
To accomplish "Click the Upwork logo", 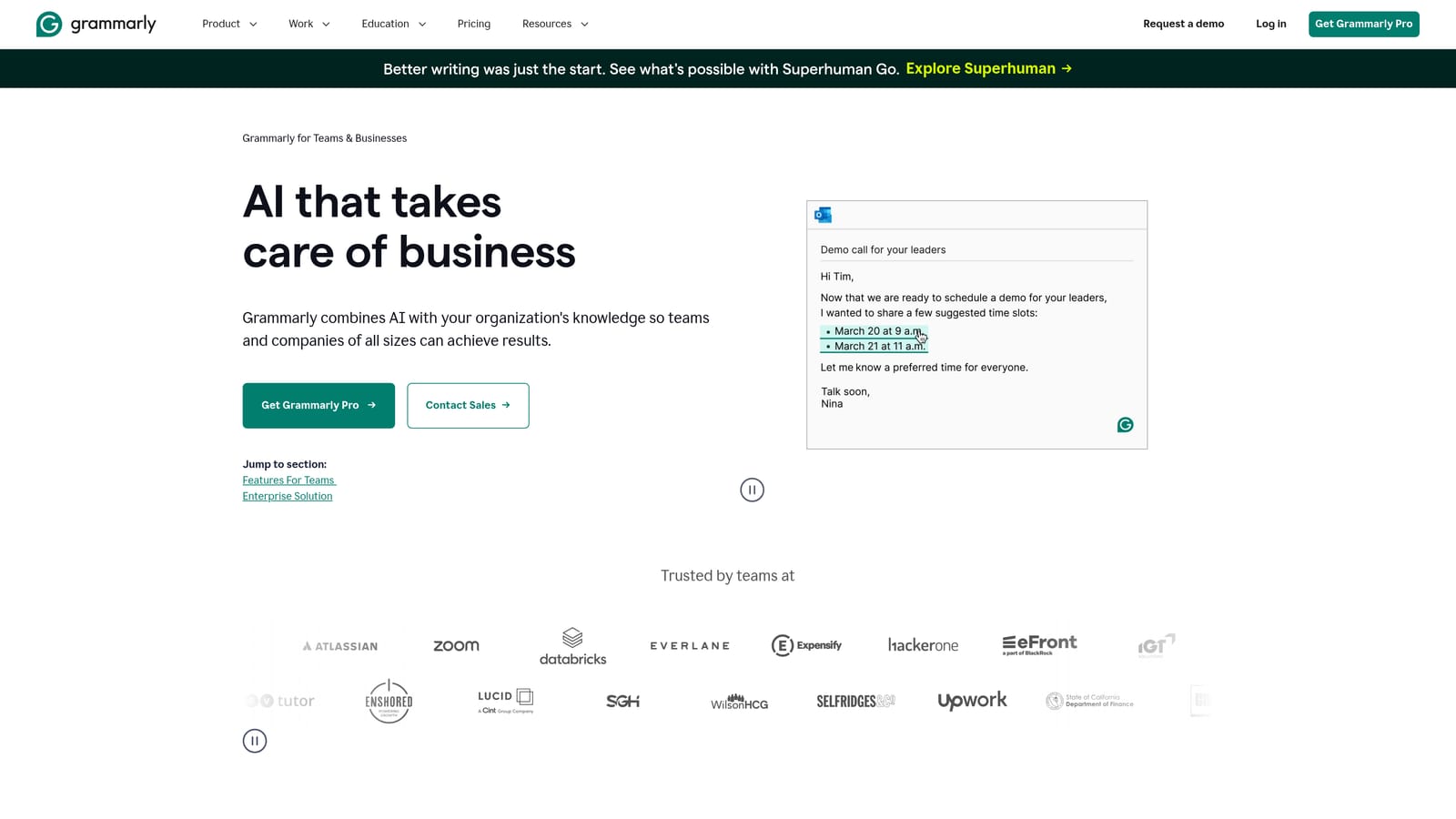I will point(972,701).
